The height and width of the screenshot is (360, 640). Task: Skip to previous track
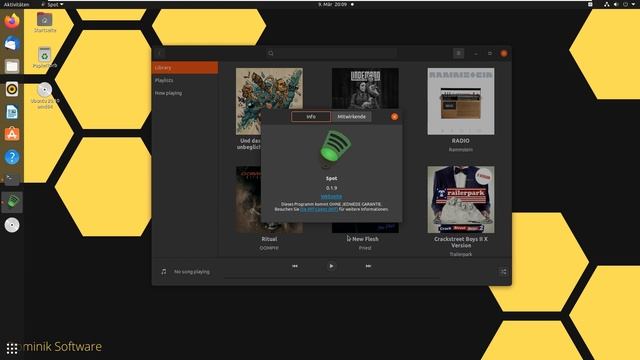point(295,266)
